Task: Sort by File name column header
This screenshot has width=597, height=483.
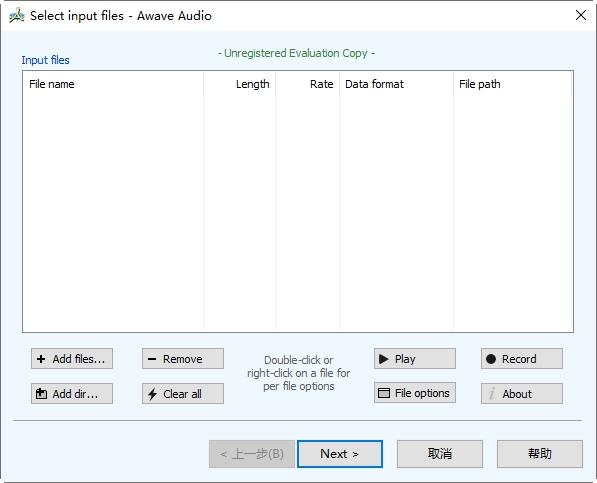Action: 113,84
